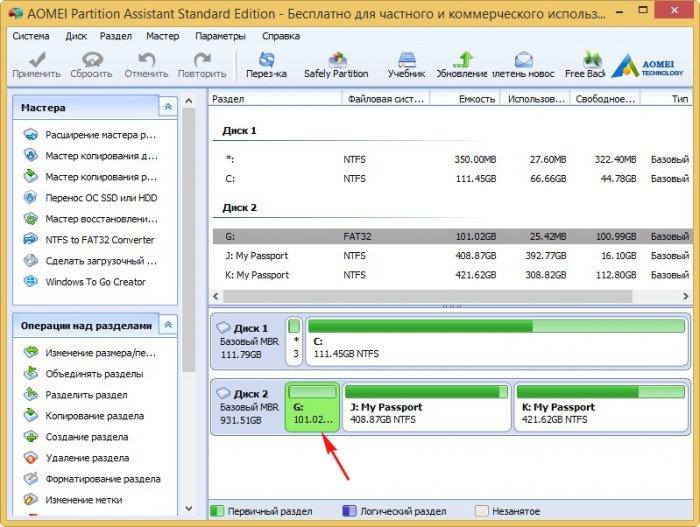Click the Free Backup toolbar icon
The height and width of the screenshot is (527, 700).
(x=592, y=59)
